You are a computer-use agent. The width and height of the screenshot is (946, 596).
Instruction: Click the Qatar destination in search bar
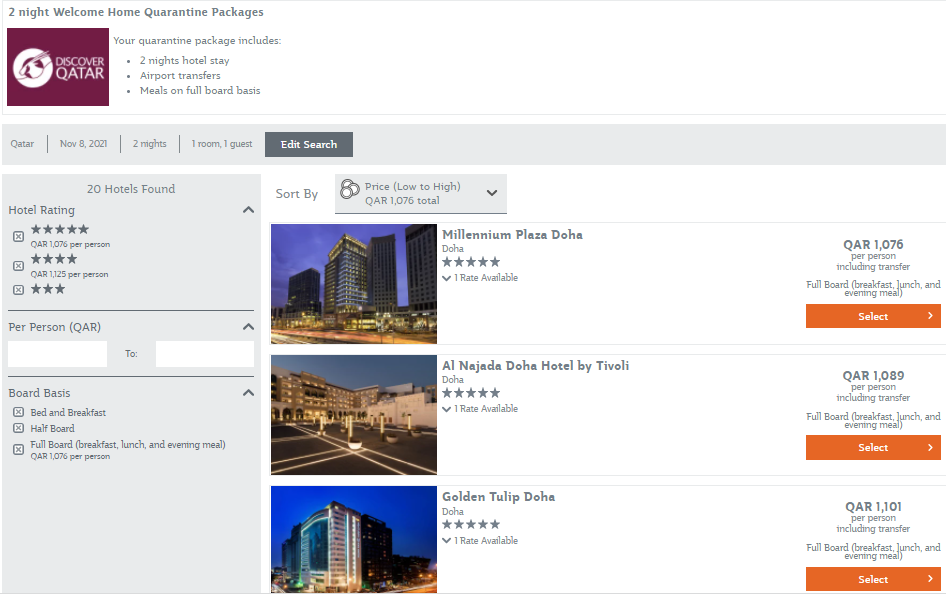coord(22,144)
